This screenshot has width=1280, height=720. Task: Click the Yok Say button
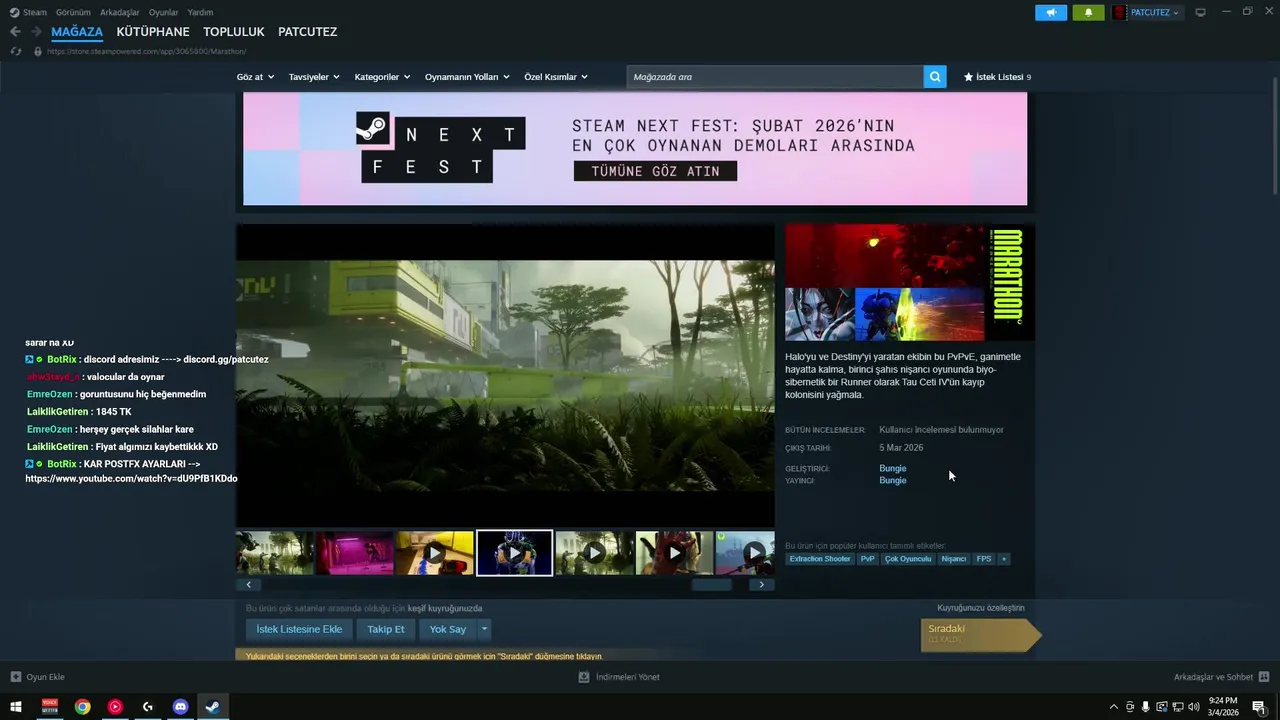448,629
